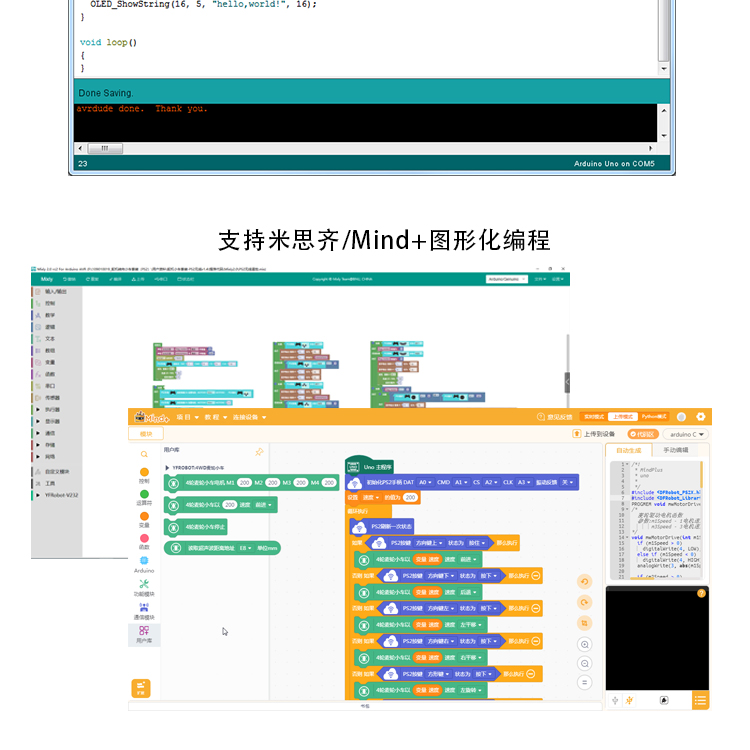Viewport: 750px width, 750px height.
Task: Toggle the 代码区 code area button
Action: tap(643, 434)
